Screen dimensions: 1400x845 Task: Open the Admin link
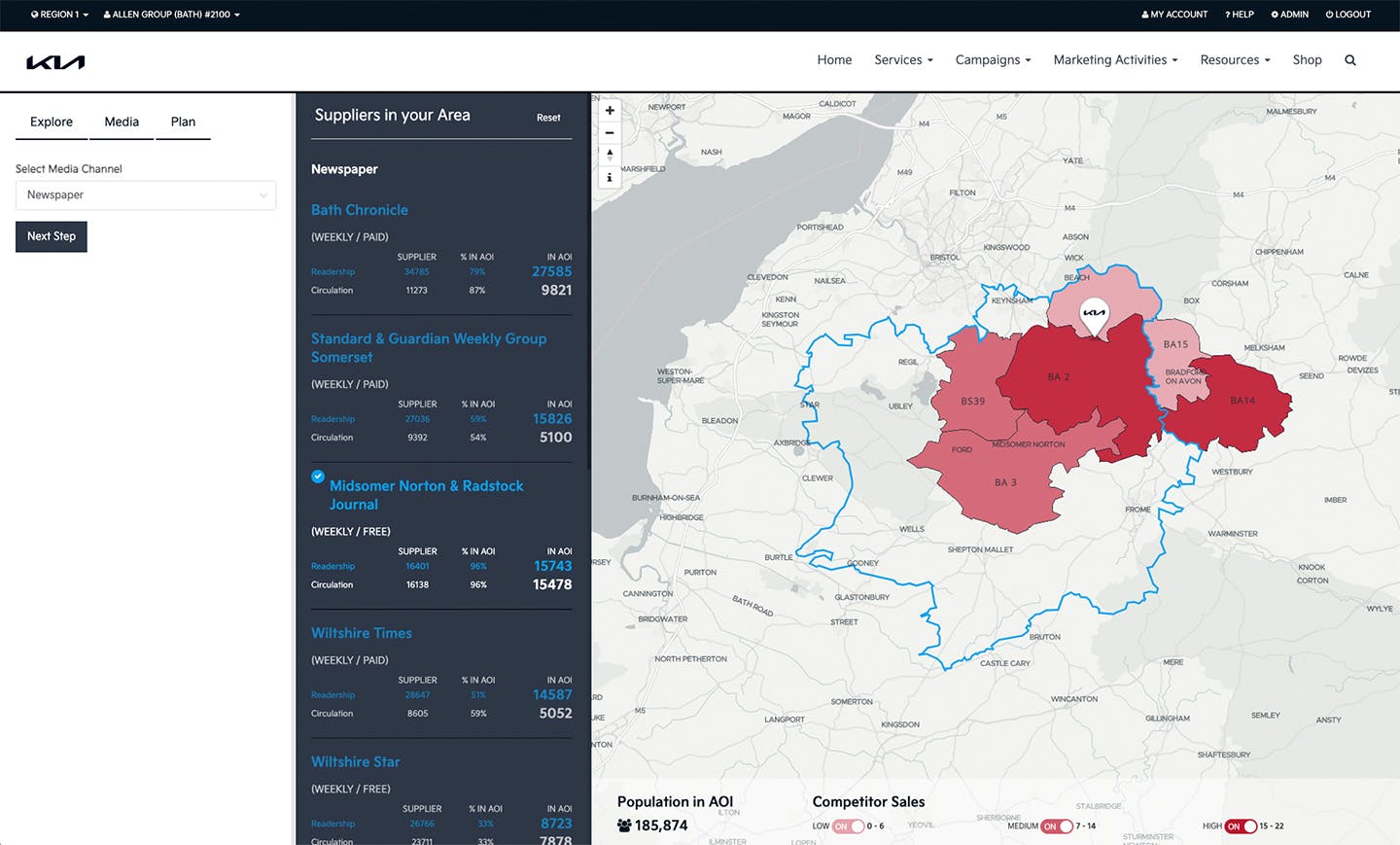(x=1289, y=15)
